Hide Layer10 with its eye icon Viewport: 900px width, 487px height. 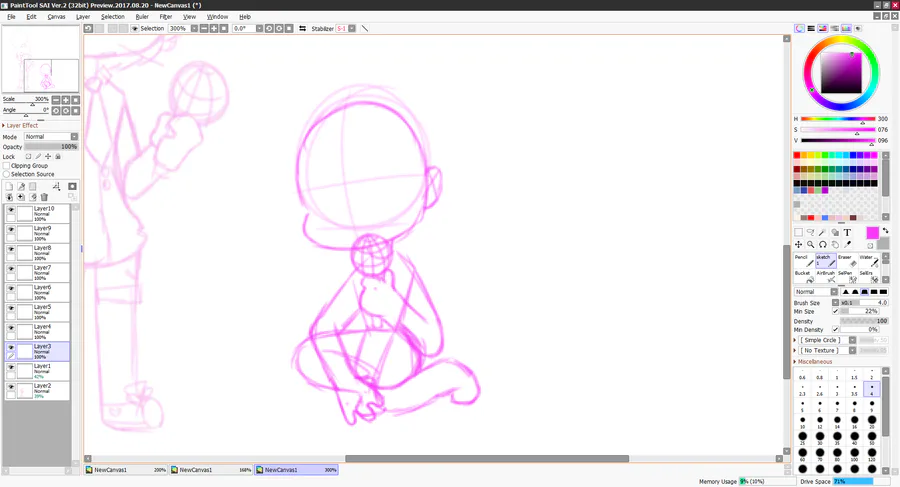(11, 210)
